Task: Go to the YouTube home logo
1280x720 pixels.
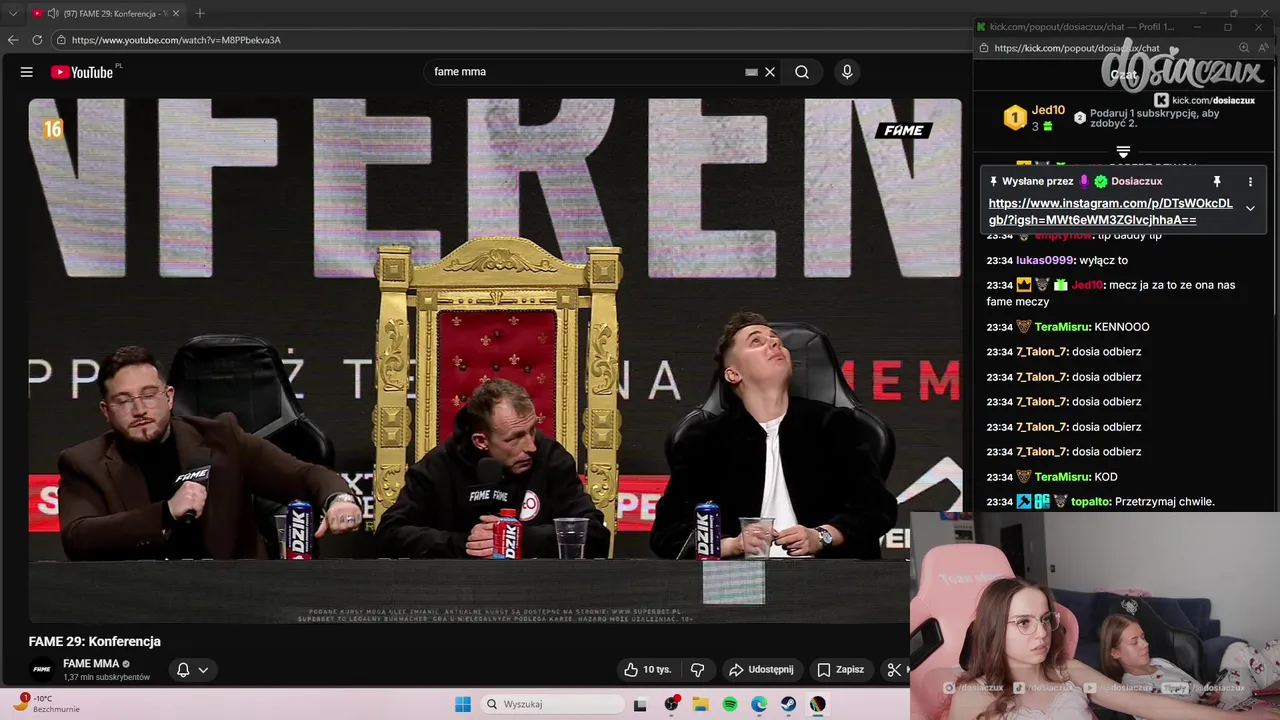Action: [x=82, y=72]
